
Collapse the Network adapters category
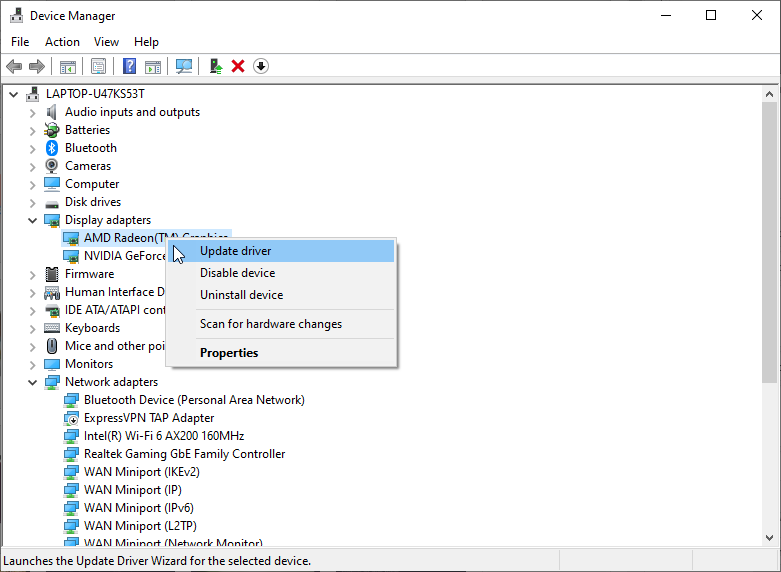coord(32,382)
